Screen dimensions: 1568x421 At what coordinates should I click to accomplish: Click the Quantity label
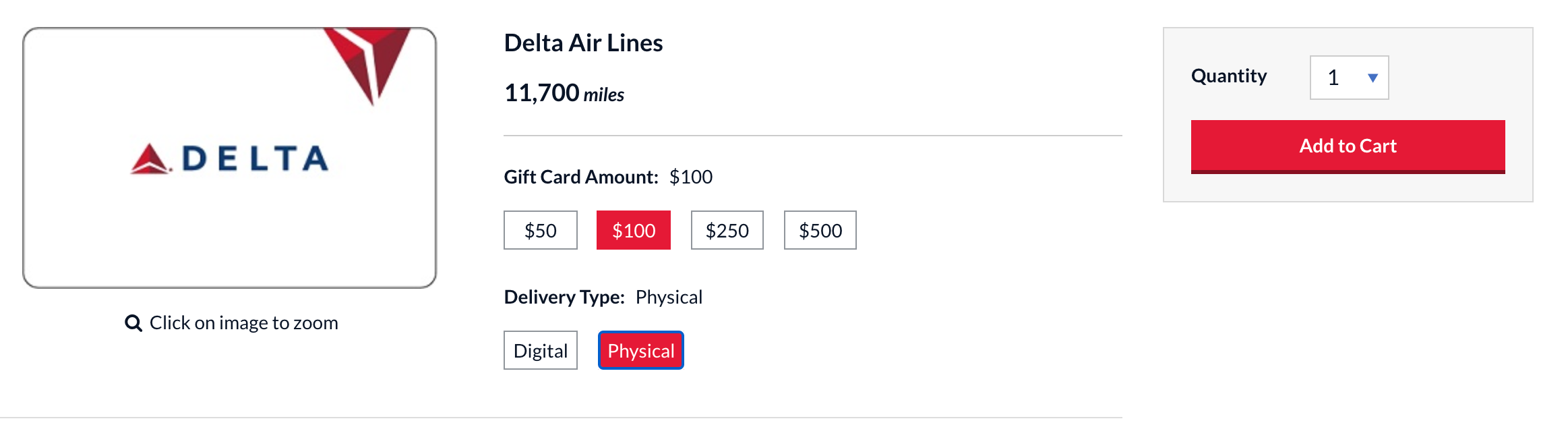[x=1229, y=76]
